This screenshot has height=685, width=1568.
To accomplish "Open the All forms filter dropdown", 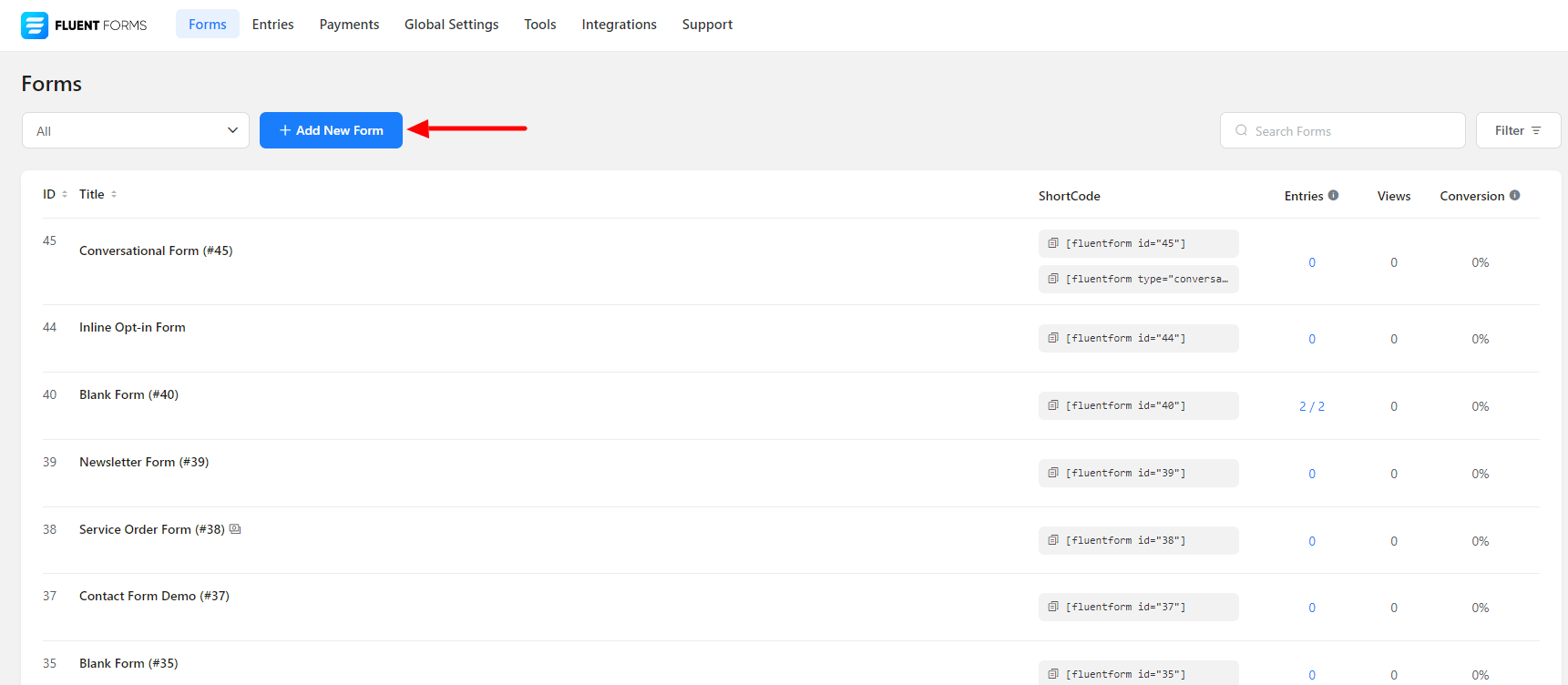I will click(136, 130).
